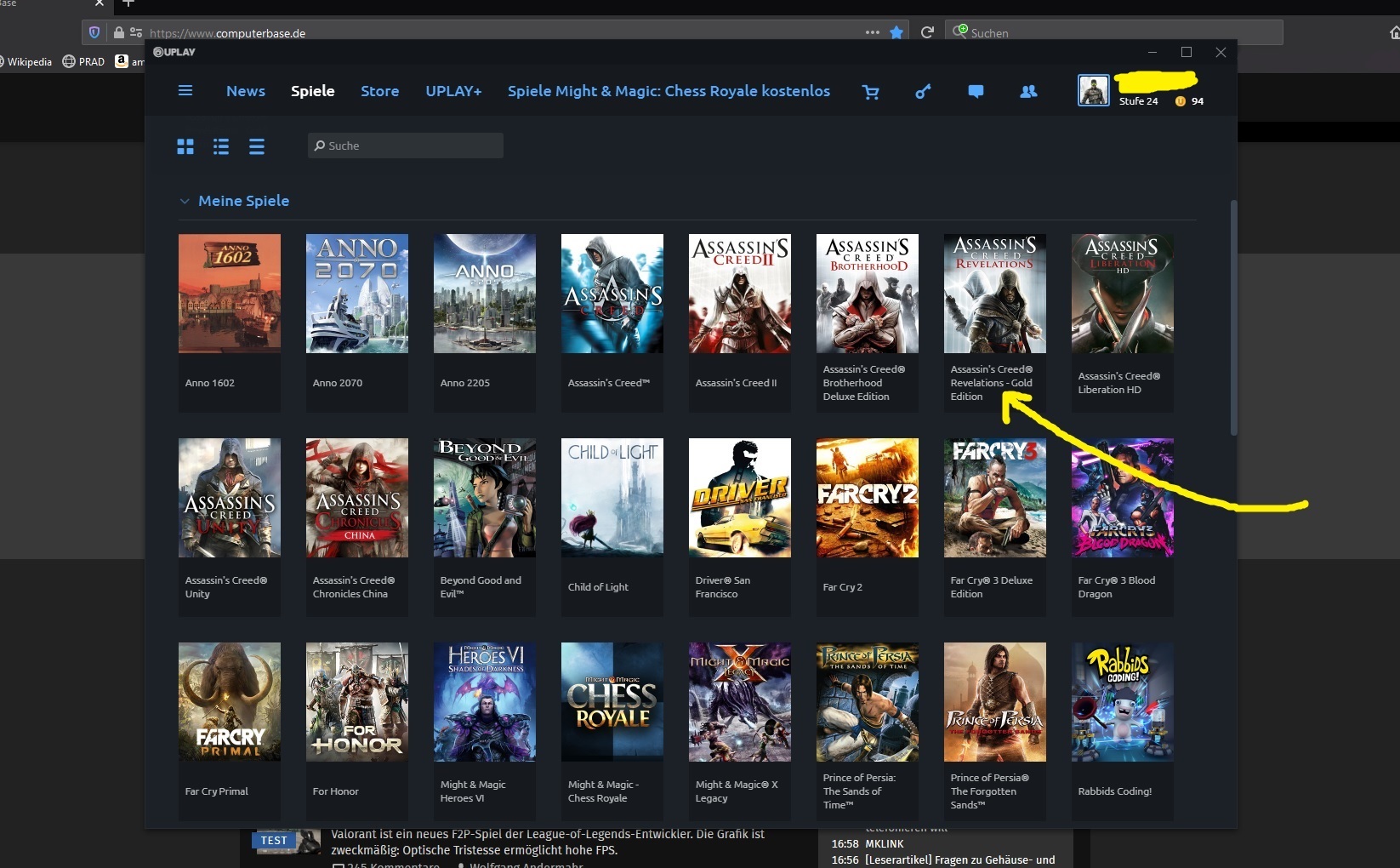Open Valorant article in browser page

coord(547,842)
